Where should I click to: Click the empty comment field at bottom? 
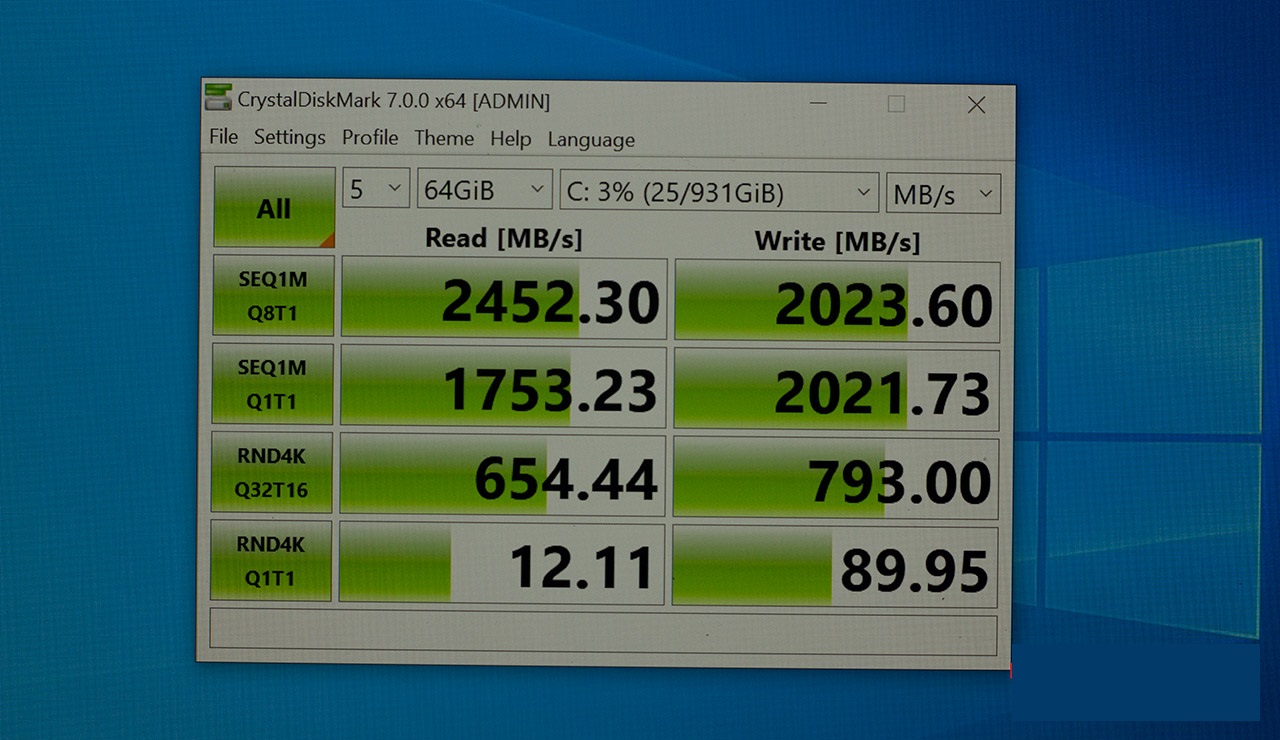[x=604, y=634]
